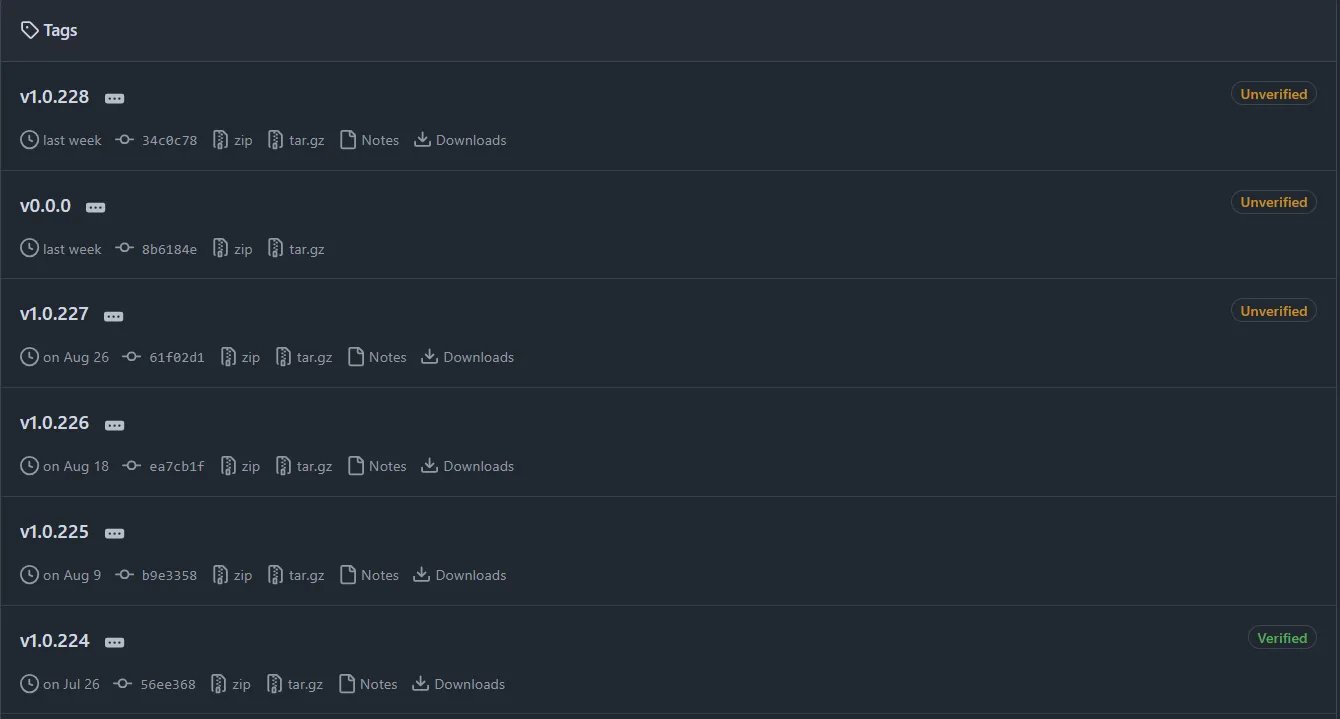Expand the v0.0.0 tag ellipsis
The image size is (1340, 719).
point(96,207)
